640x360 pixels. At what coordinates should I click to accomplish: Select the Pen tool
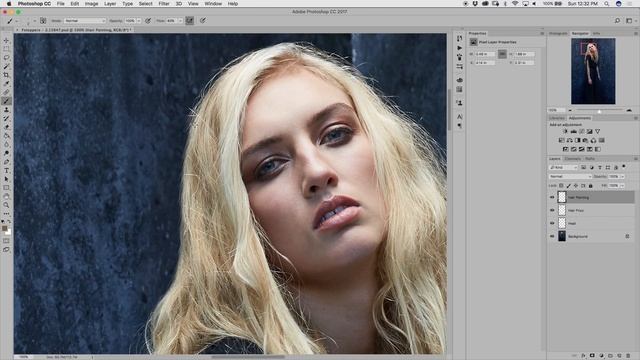[6, 162]
